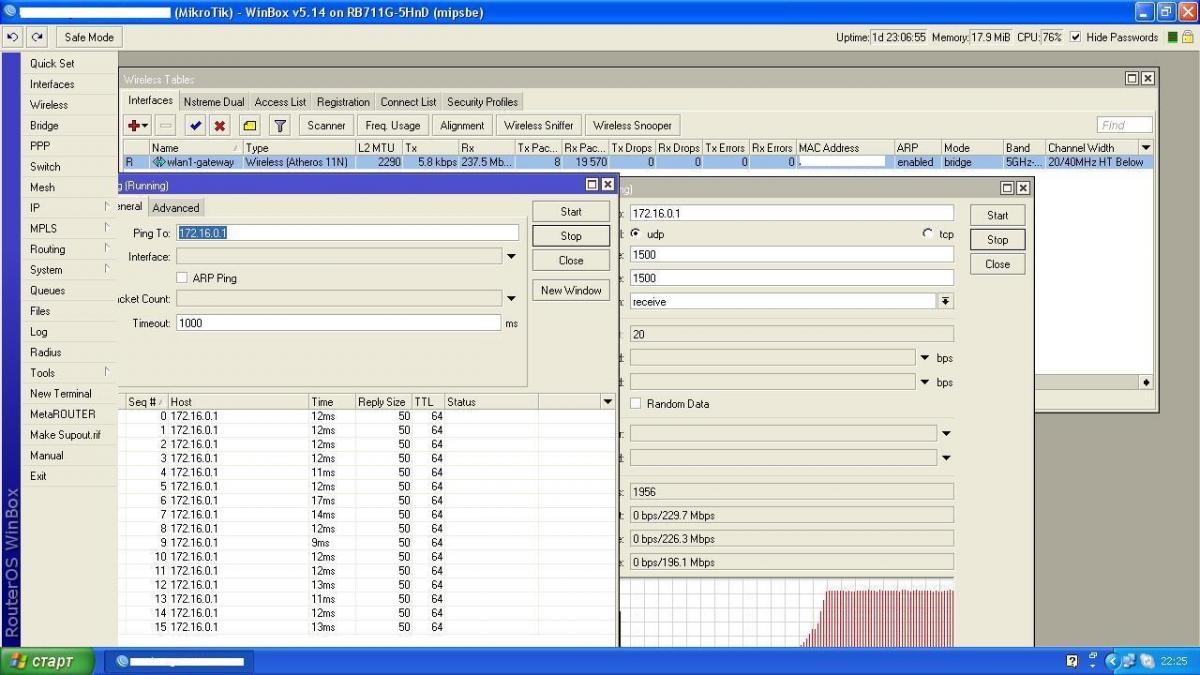This screenshot has height=675, width=1200.
Task: Click the Redo arrow icon
Action: click(x=37, y=37)
